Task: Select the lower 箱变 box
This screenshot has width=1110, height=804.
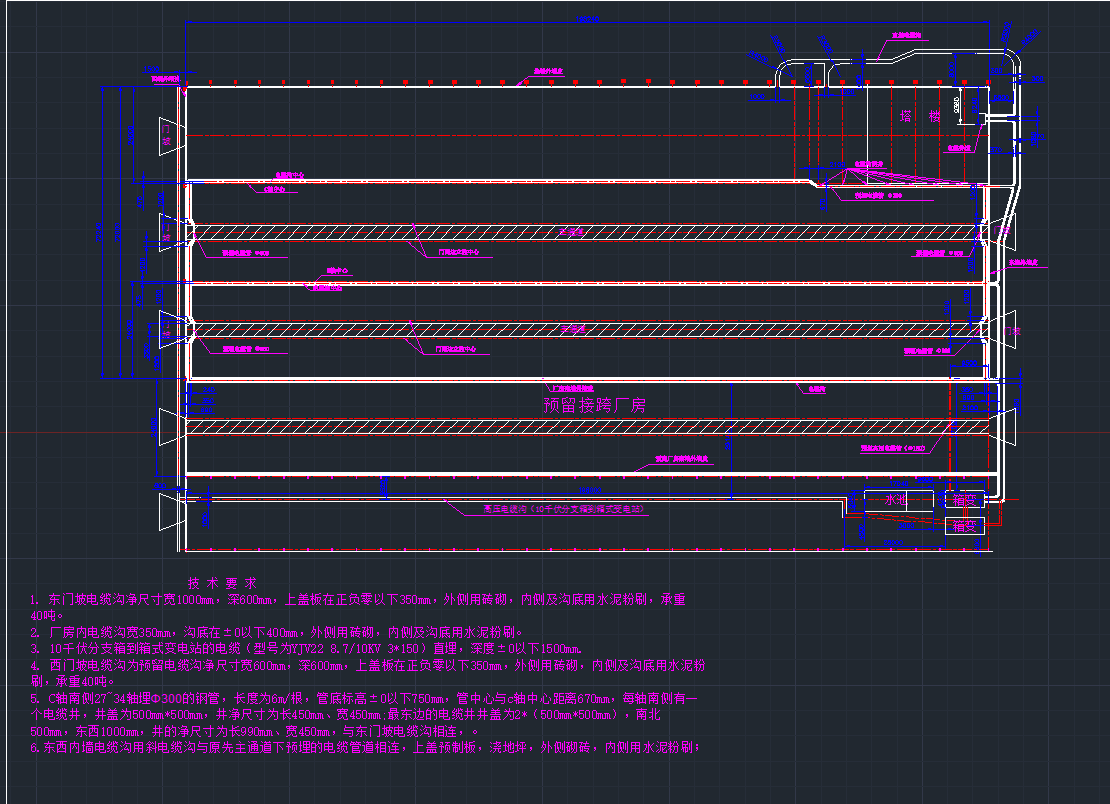Action: [x=964, y=525]
